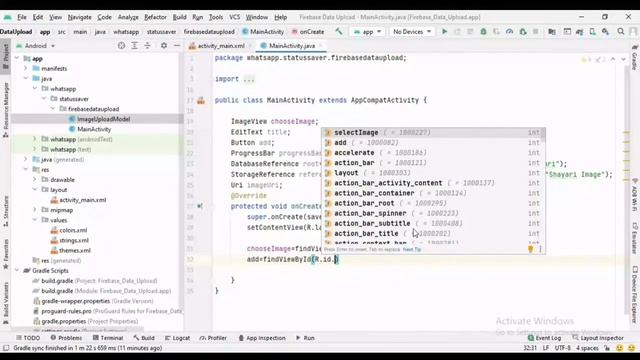
Task: Open the Problems tool window
Action: [x=66, y=338]
